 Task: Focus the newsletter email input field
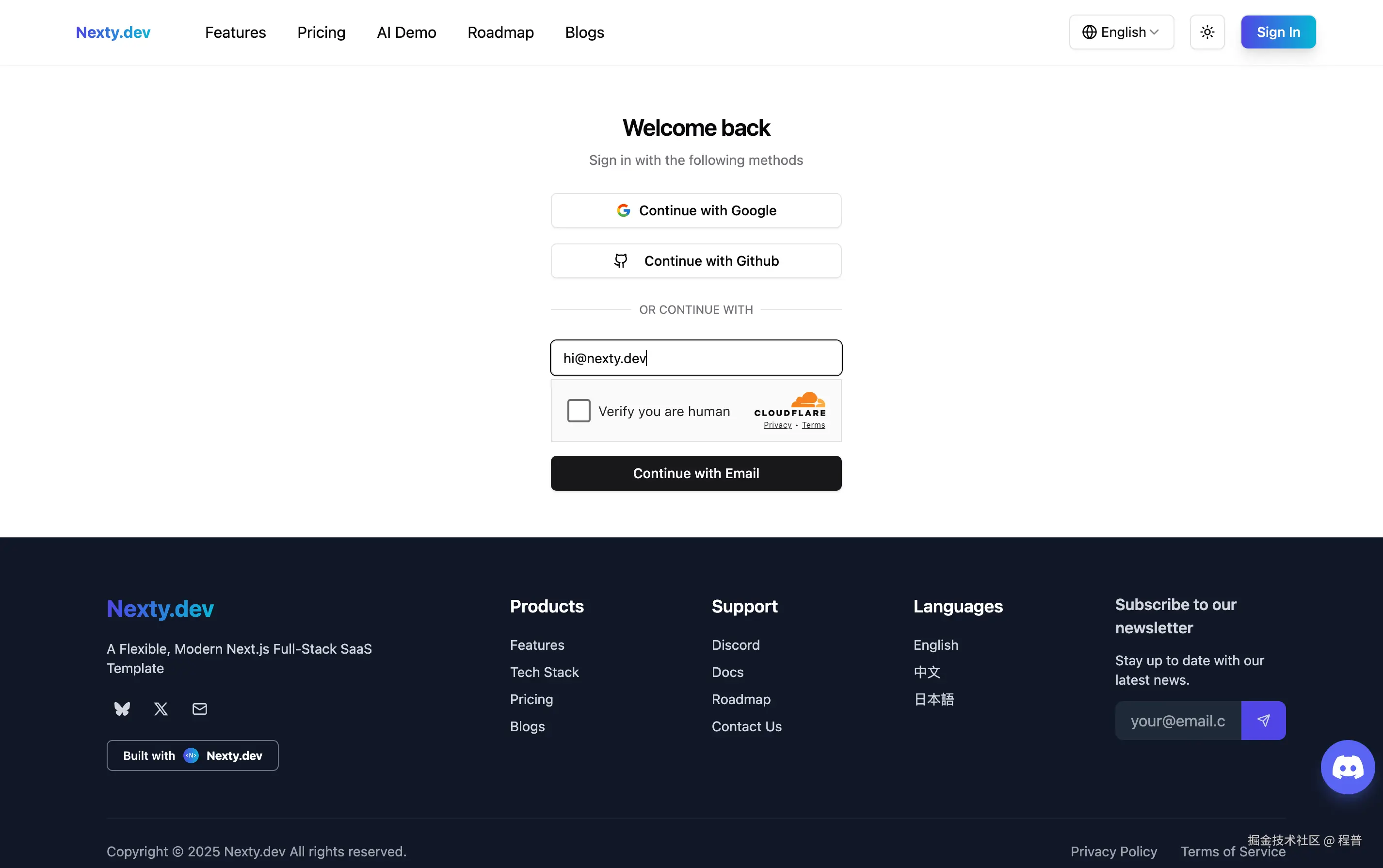pos(1177,721)
